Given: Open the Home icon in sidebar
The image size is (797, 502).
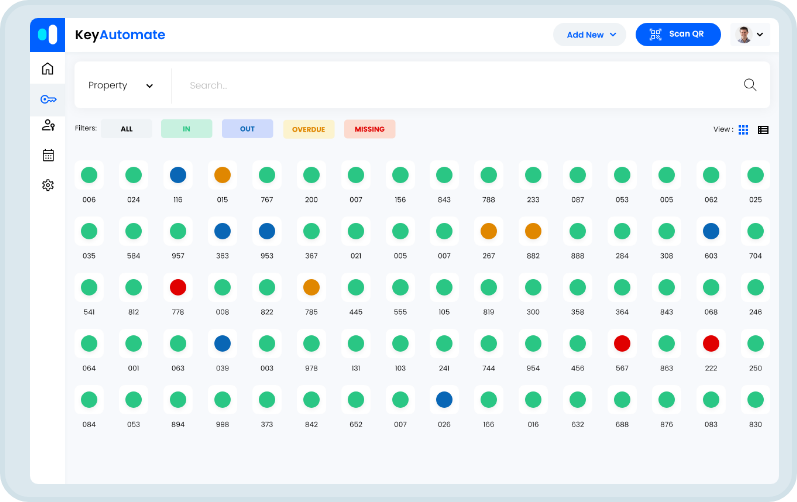Looking at the screenshot, I should (47, 69).
